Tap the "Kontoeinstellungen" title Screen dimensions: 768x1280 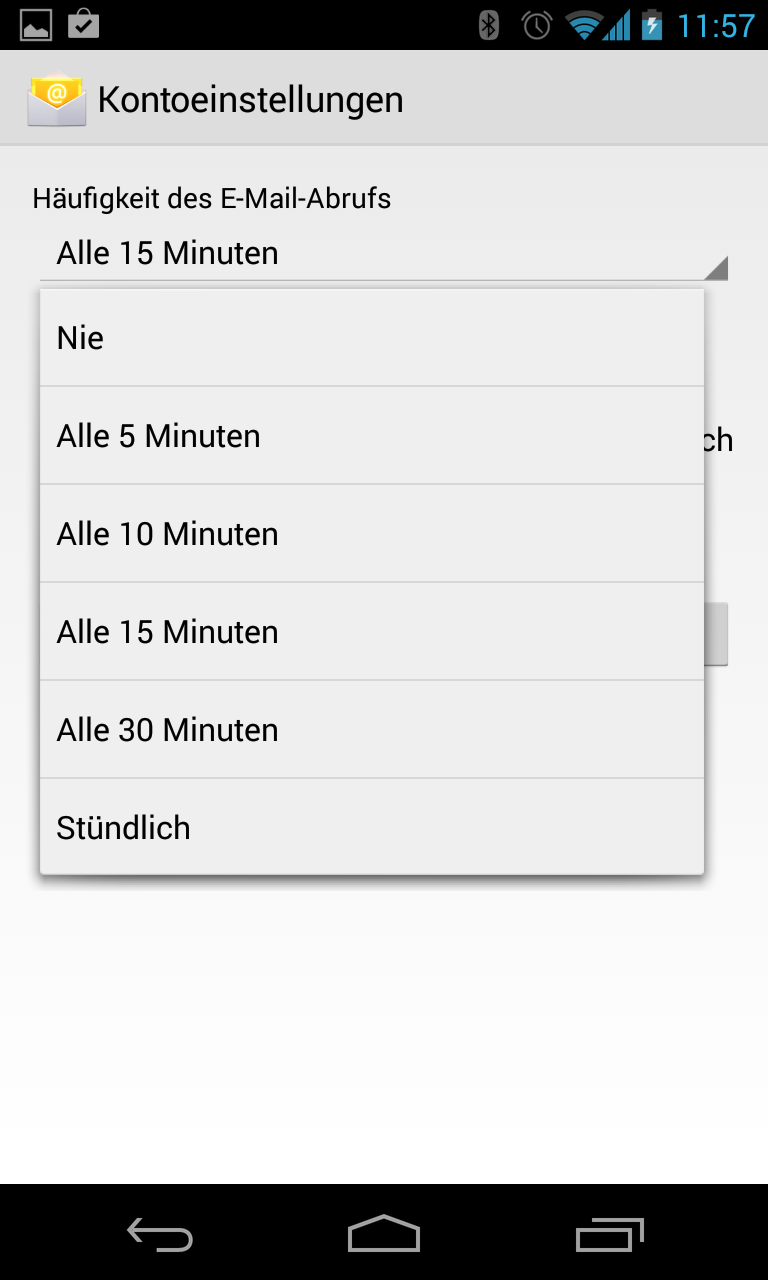coord(250,100)
